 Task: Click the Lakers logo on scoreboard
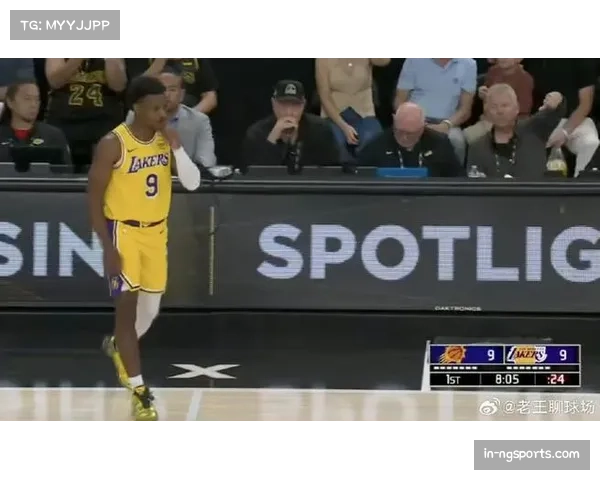coord(527,354)
